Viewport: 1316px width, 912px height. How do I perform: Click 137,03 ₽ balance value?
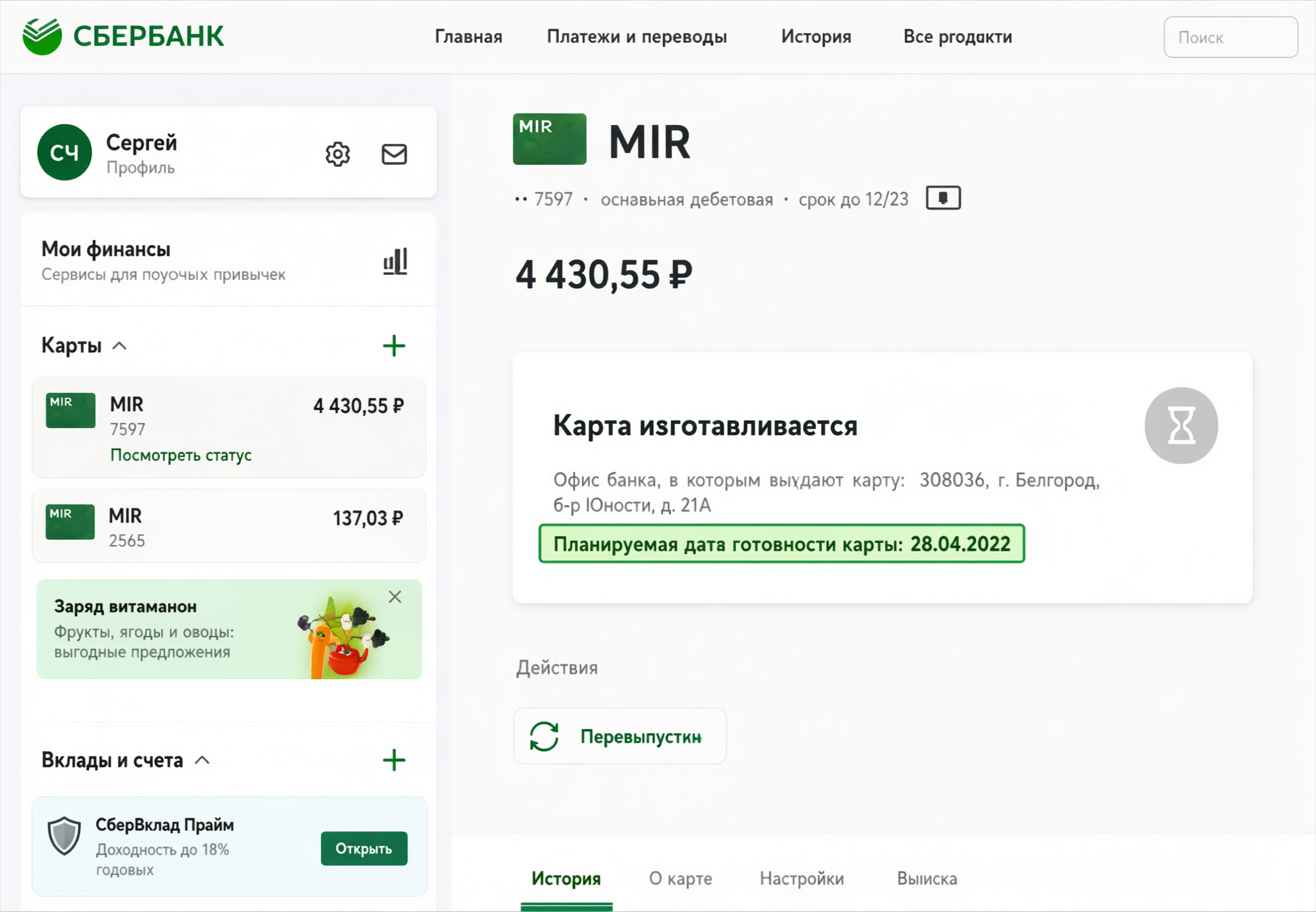pos(368,518)
